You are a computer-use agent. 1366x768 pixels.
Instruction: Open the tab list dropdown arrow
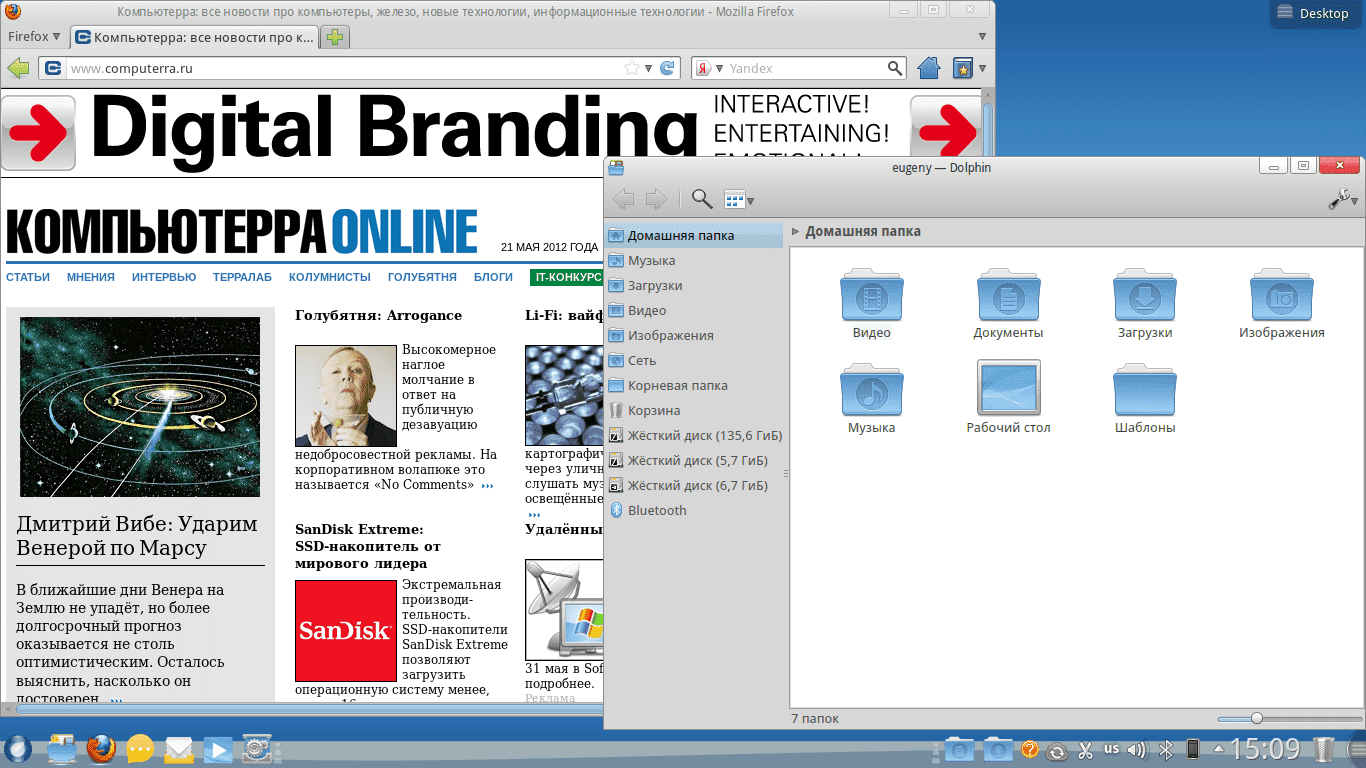tap(983, 37)
